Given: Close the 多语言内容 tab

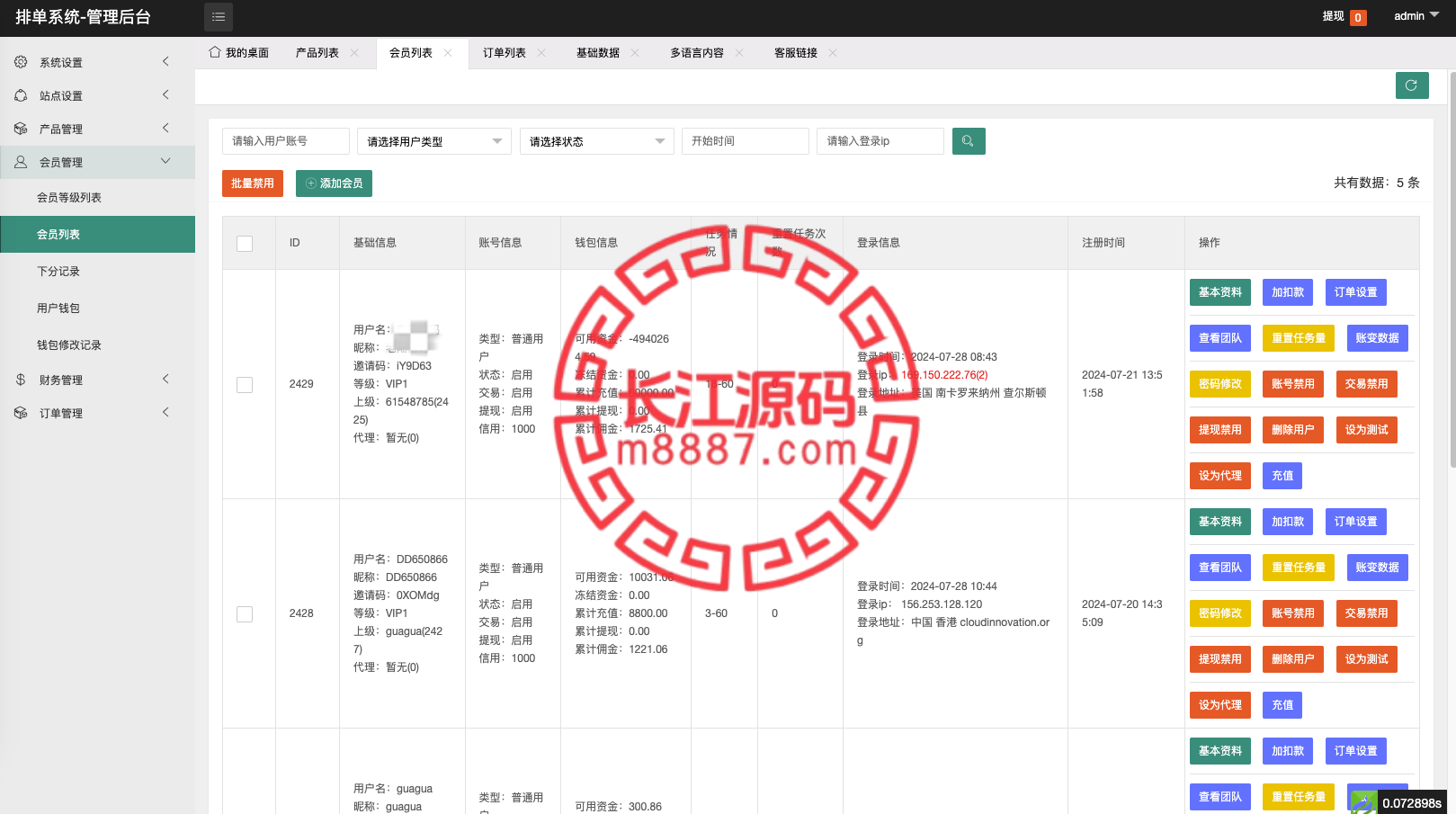Looking at the screenshot, I should 739,53.
